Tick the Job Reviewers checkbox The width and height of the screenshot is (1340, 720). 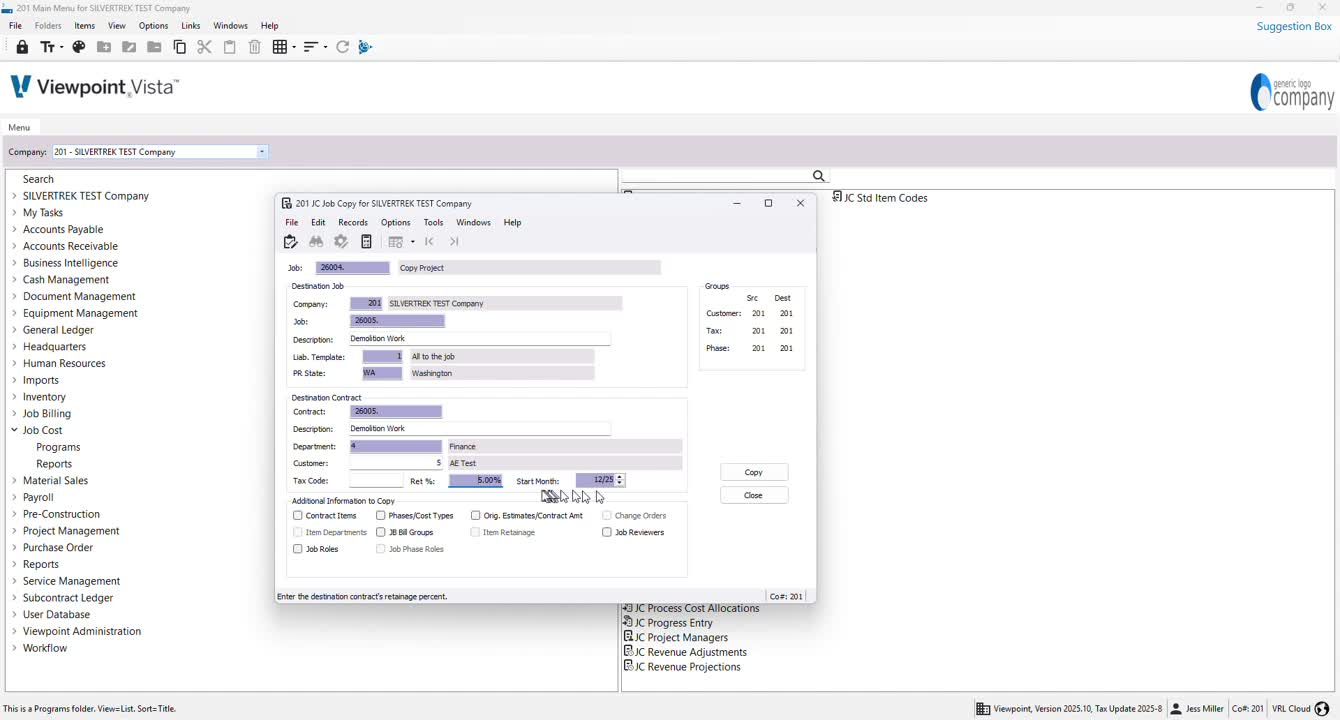click(x=607, y=532)
